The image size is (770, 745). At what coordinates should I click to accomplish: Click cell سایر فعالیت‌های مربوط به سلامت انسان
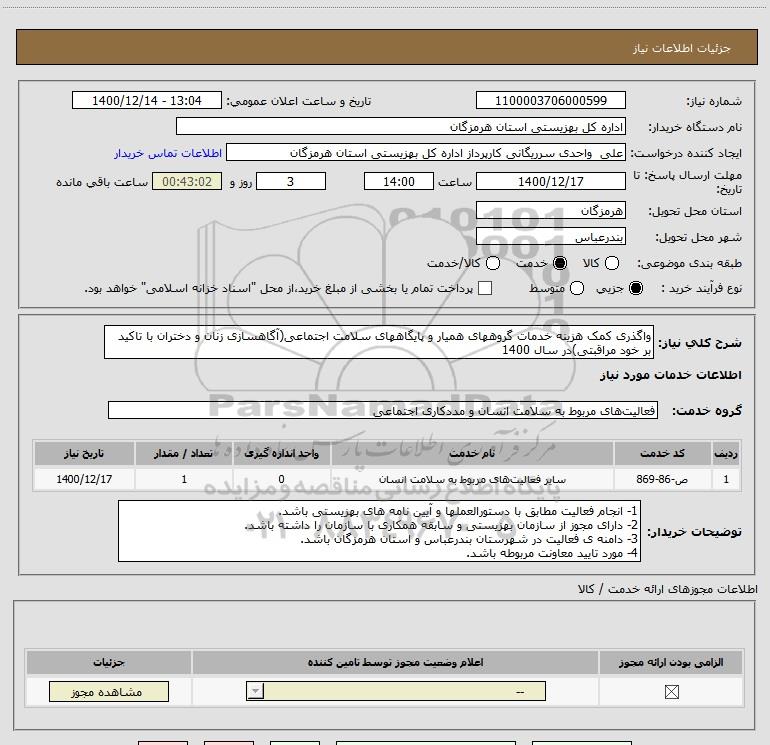472,479
